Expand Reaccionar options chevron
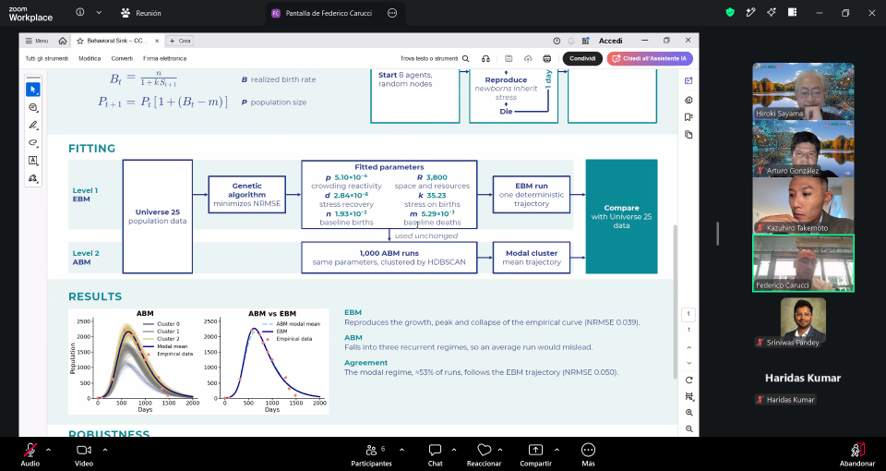 point(500,450)
